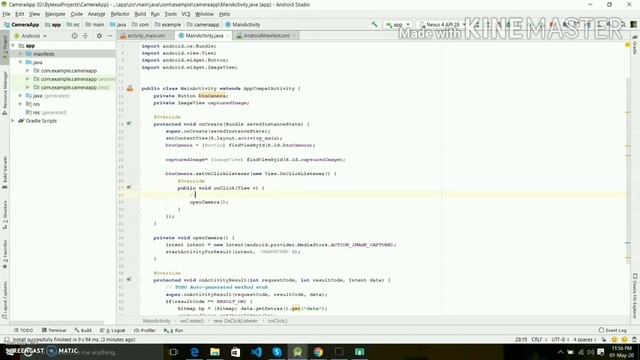This screenshot has width=640, height=360.
Task: Open the Layout Captures side tab
Action: point(5,300)
